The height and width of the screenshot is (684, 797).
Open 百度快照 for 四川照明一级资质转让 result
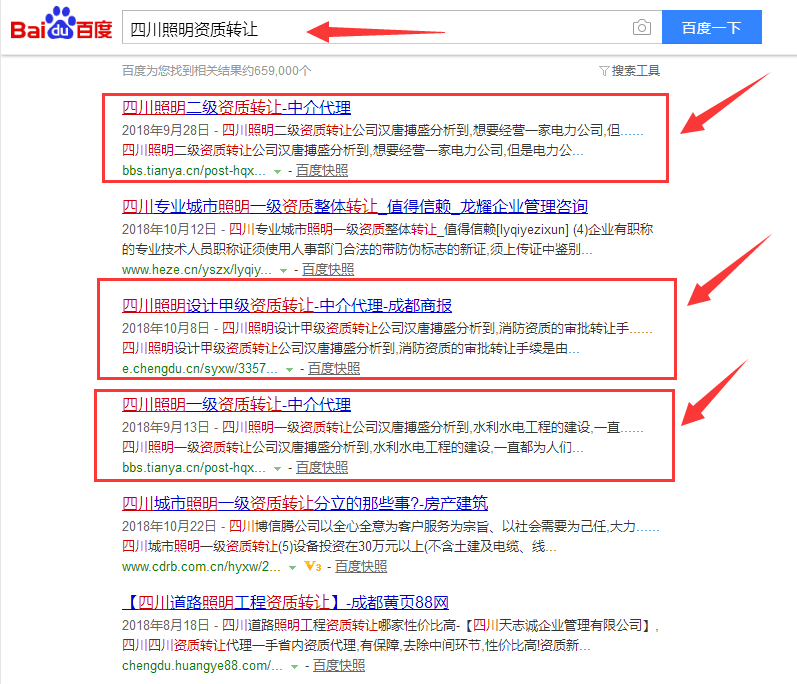(x=322, y=468)
